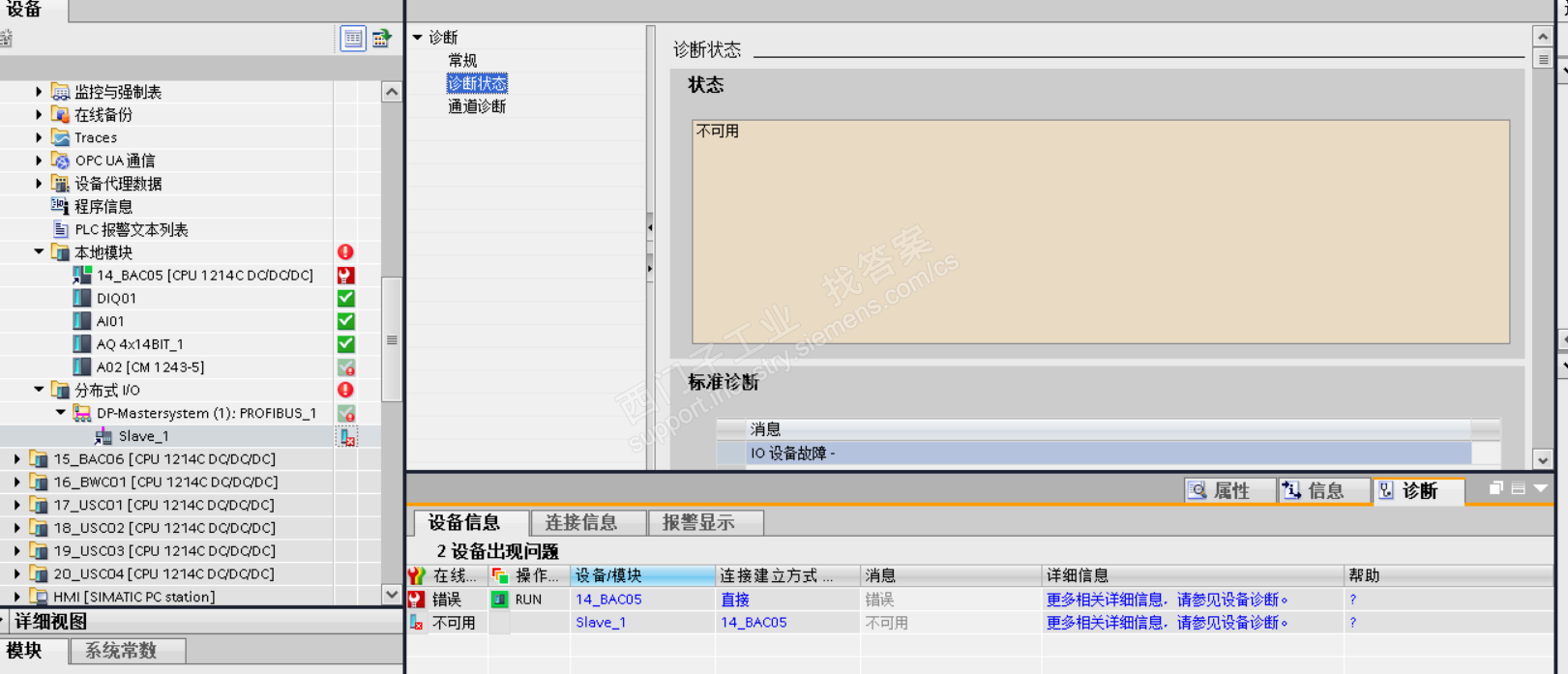Screen dimensions: 1568x674
Task: Open PLC 报警文本列表
Action: coord(132,230)
